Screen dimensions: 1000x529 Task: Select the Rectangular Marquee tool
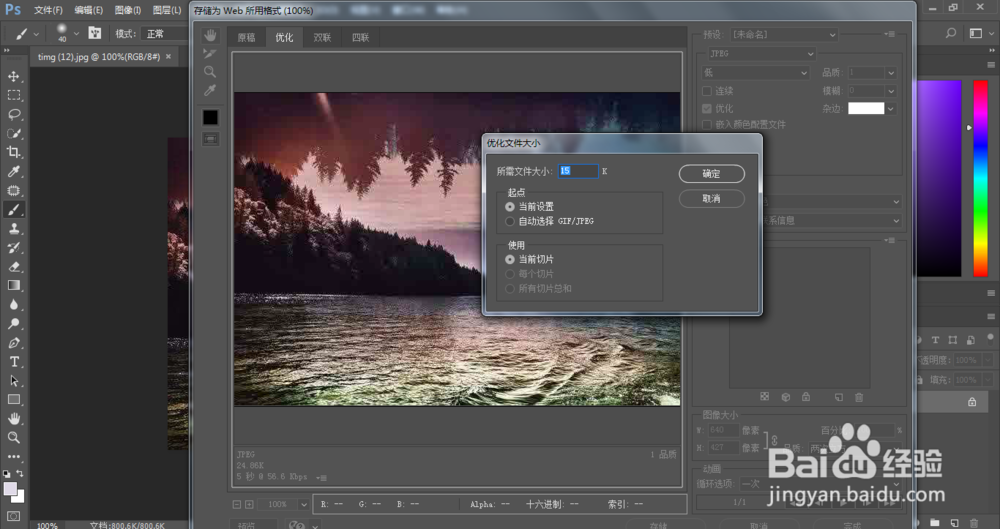point(13,96)
